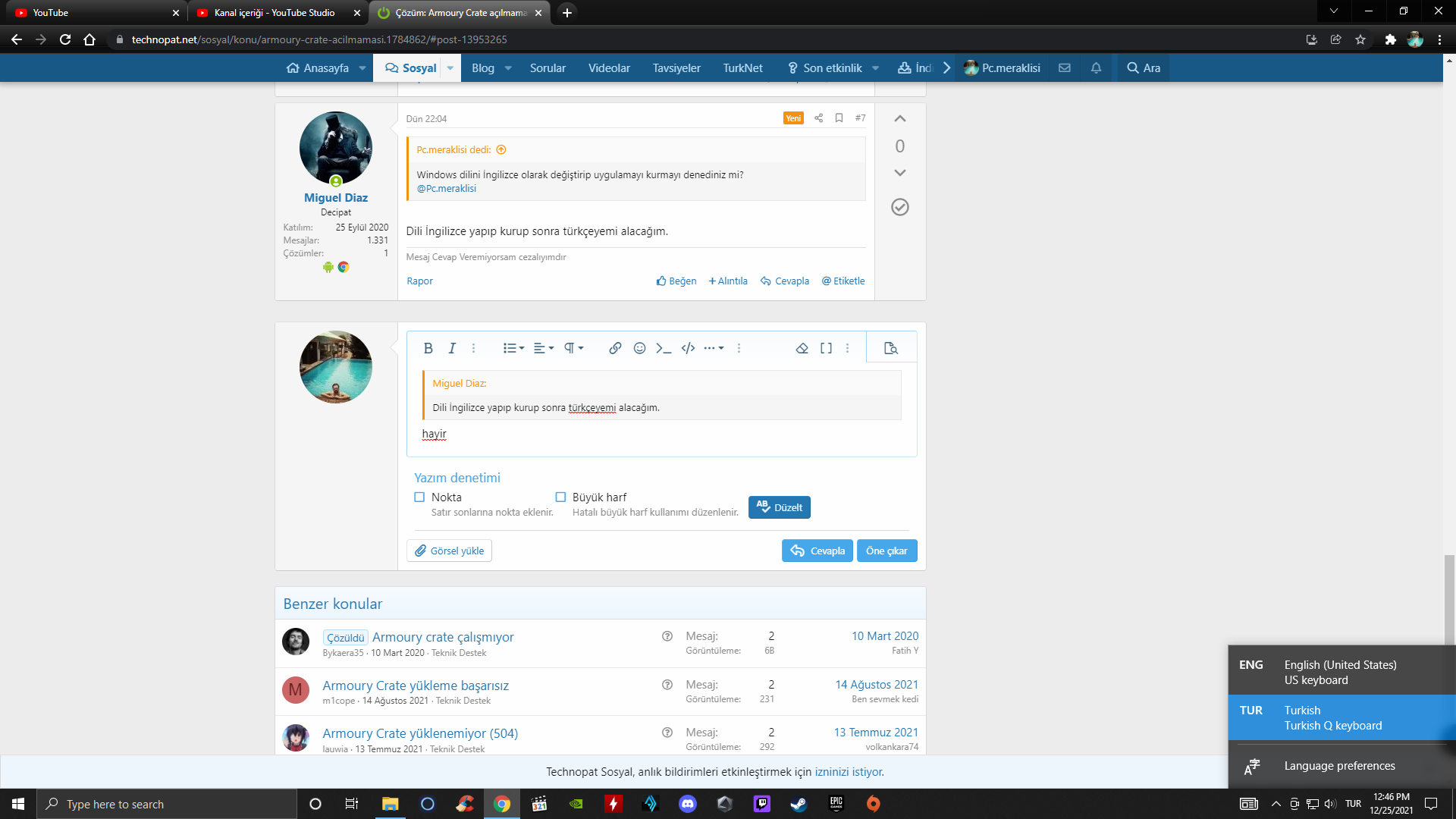Open the editor preview icon
The image size is (1456, 819).
click(x=891, y=348)
